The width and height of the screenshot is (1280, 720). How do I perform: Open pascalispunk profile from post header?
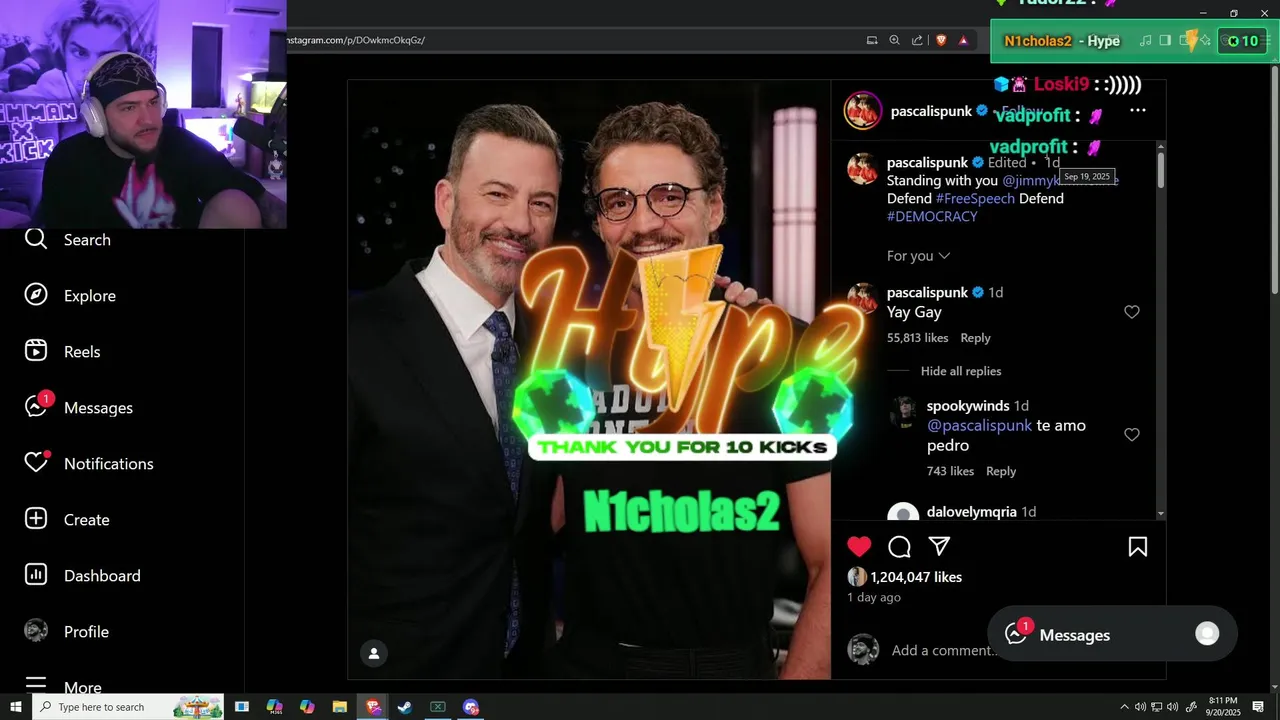click(x=931, y=111)
